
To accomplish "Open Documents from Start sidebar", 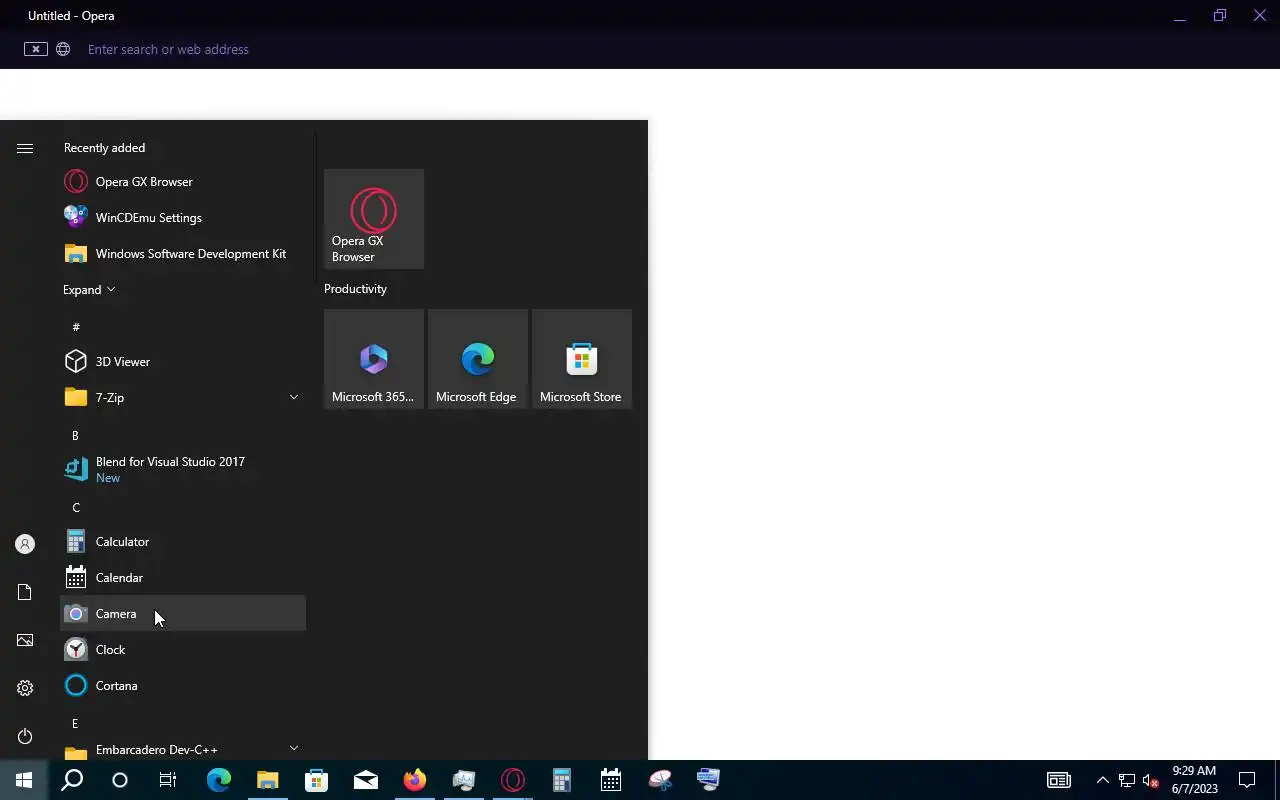I will [x=25, y=592].
